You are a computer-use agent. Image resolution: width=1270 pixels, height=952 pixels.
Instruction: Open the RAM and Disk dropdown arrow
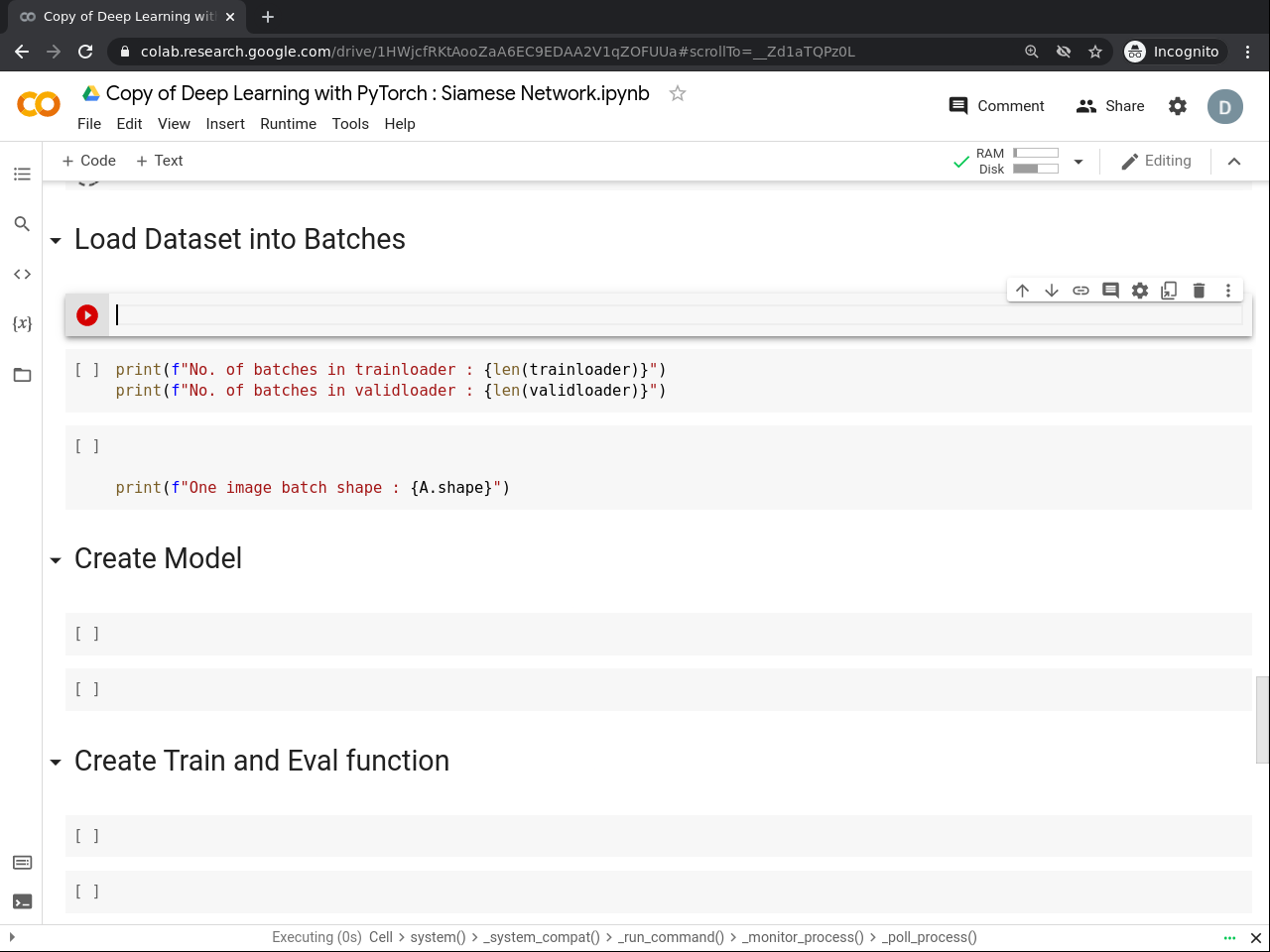(1079, 162)
